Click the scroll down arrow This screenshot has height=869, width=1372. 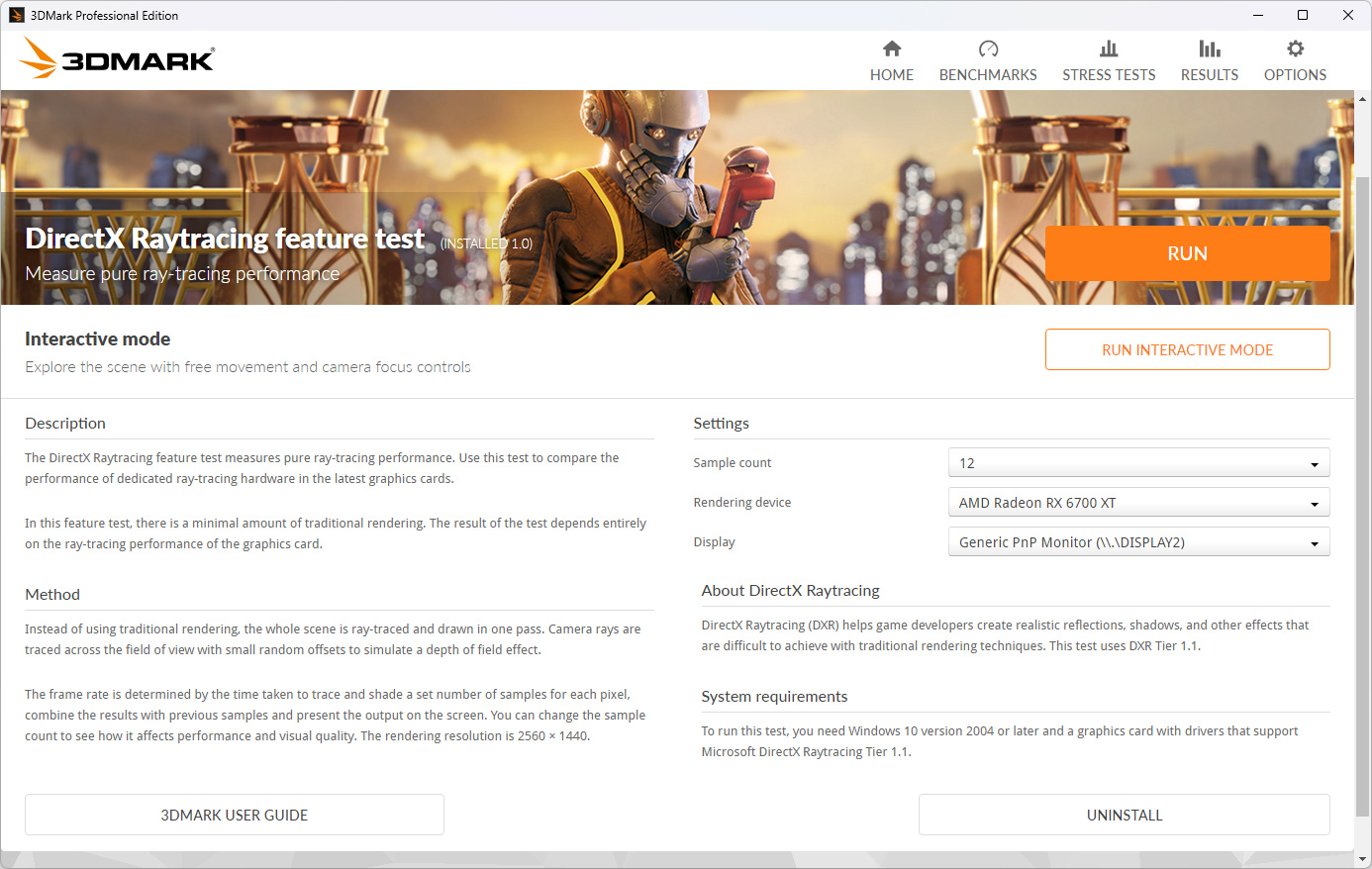click(1362, 859)
